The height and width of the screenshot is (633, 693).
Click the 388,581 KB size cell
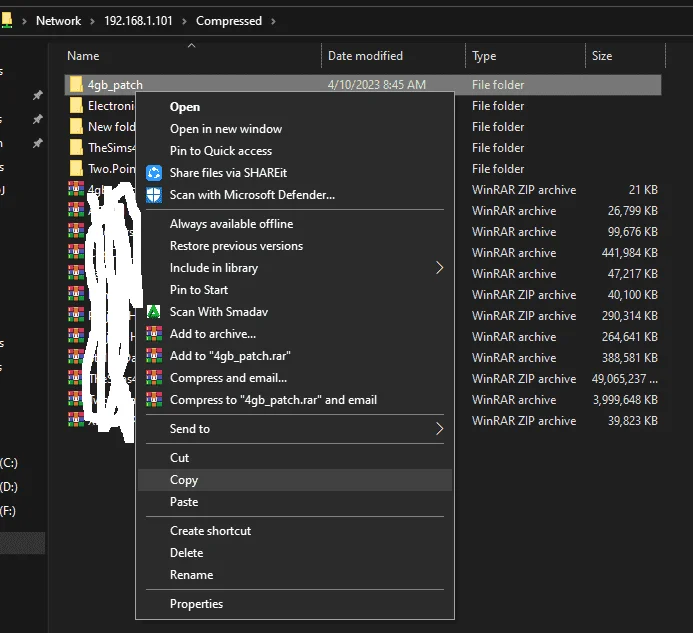(630, 358)
